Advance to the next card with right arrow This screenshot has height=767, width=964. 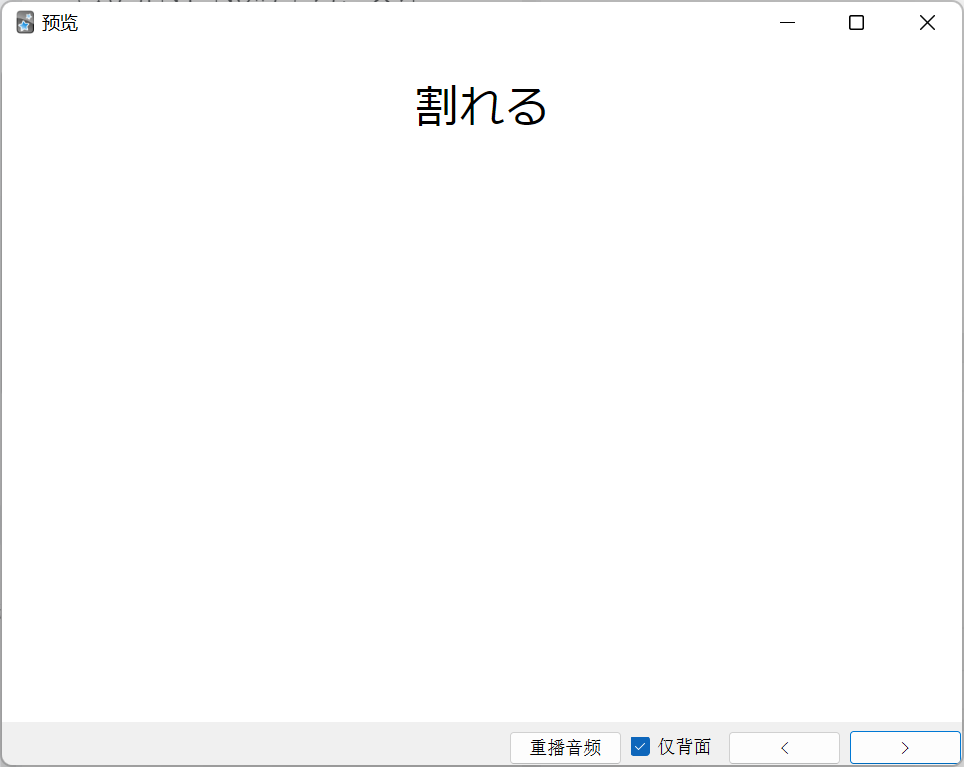tap(905, 748)
